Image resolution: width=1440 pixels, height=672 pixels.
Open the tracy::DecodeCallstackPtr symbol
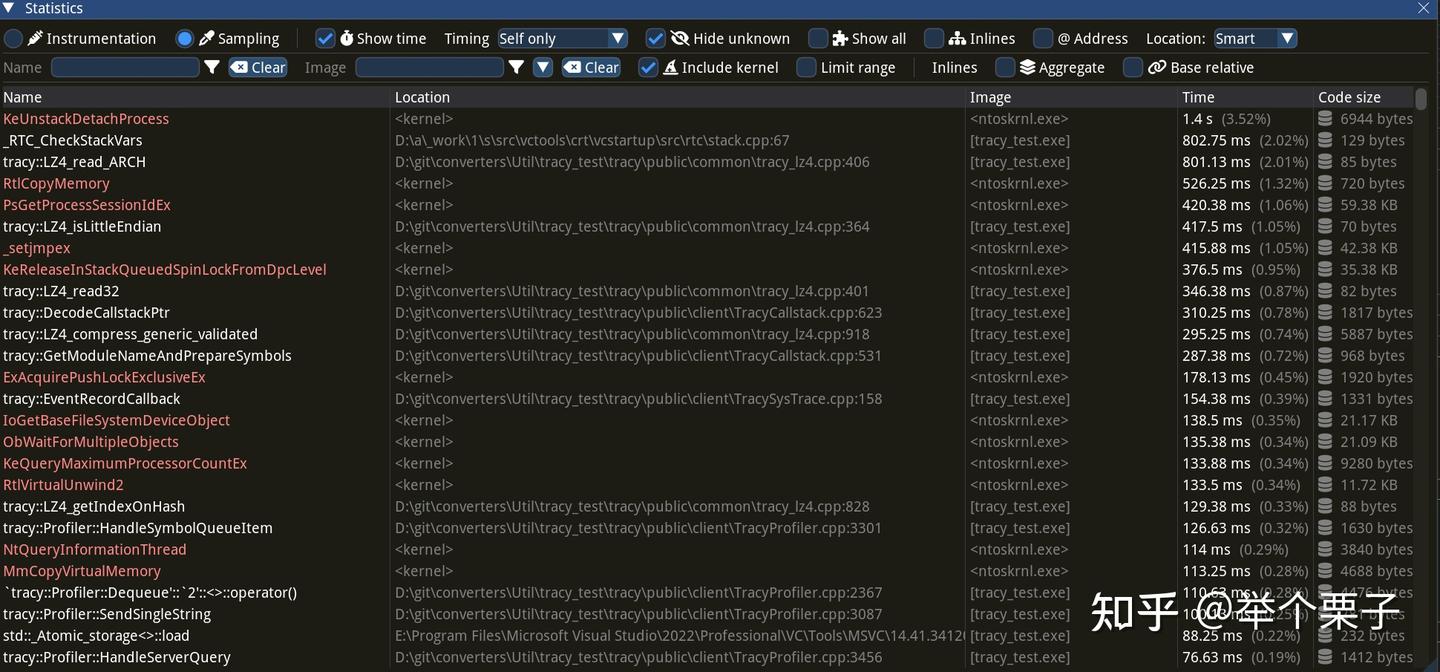click(x=86, y=313)
